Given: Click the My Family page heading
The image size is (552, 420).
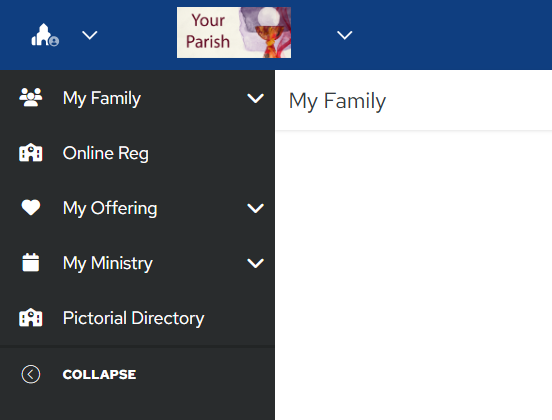Looking at the screenshot, I should coord(337,101).
